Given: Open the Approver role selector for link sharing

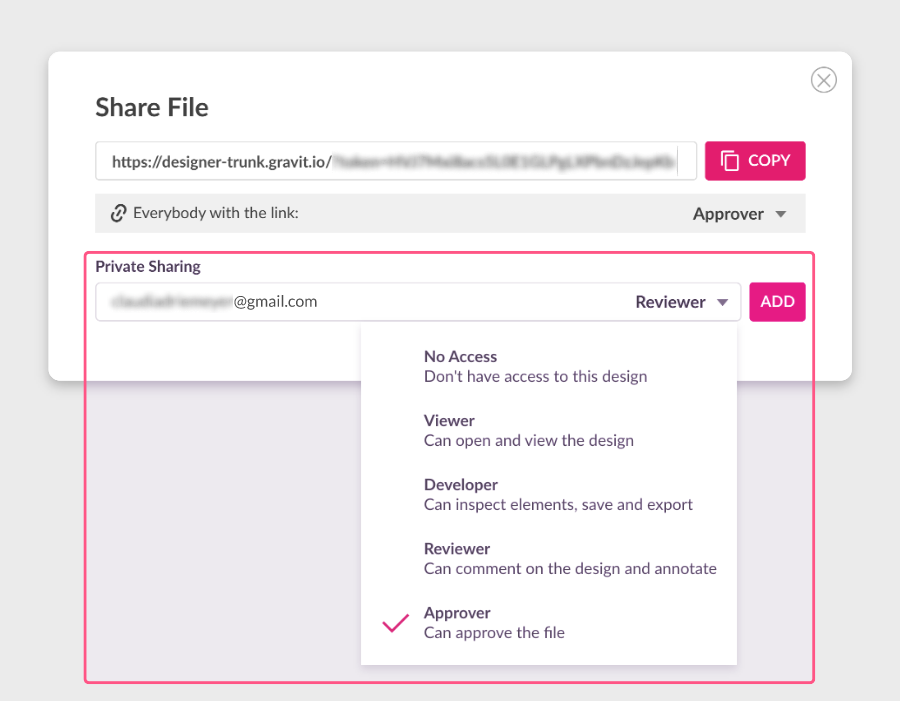Looking at the screenshot, I should coord(728,214).
